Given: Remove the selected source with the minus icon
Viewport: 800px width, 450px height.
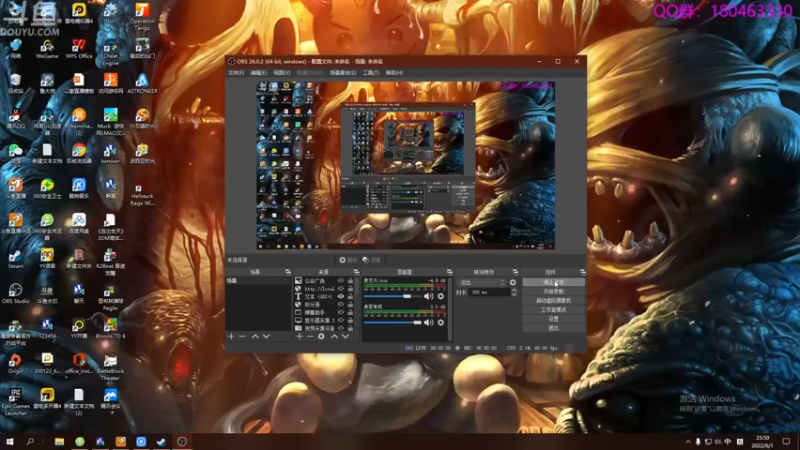Looking at the screenshot, I should (x=310, y=337).
